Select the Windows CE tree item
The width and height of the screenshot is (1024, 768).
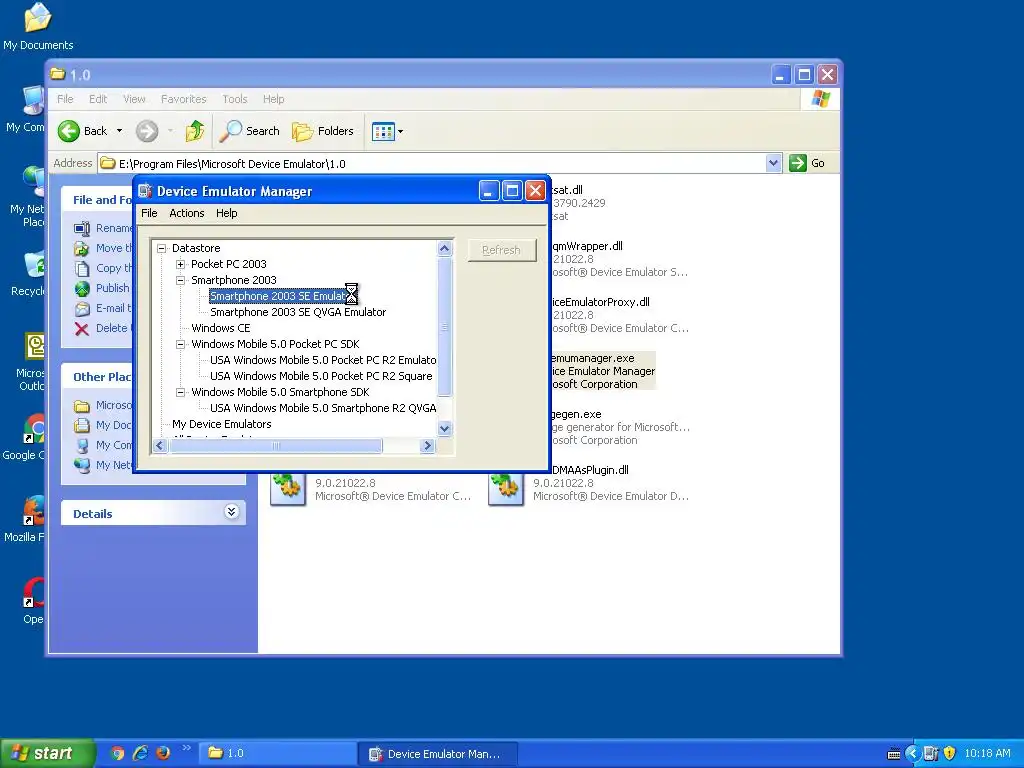pyautogui.click(x=221, y=328)
